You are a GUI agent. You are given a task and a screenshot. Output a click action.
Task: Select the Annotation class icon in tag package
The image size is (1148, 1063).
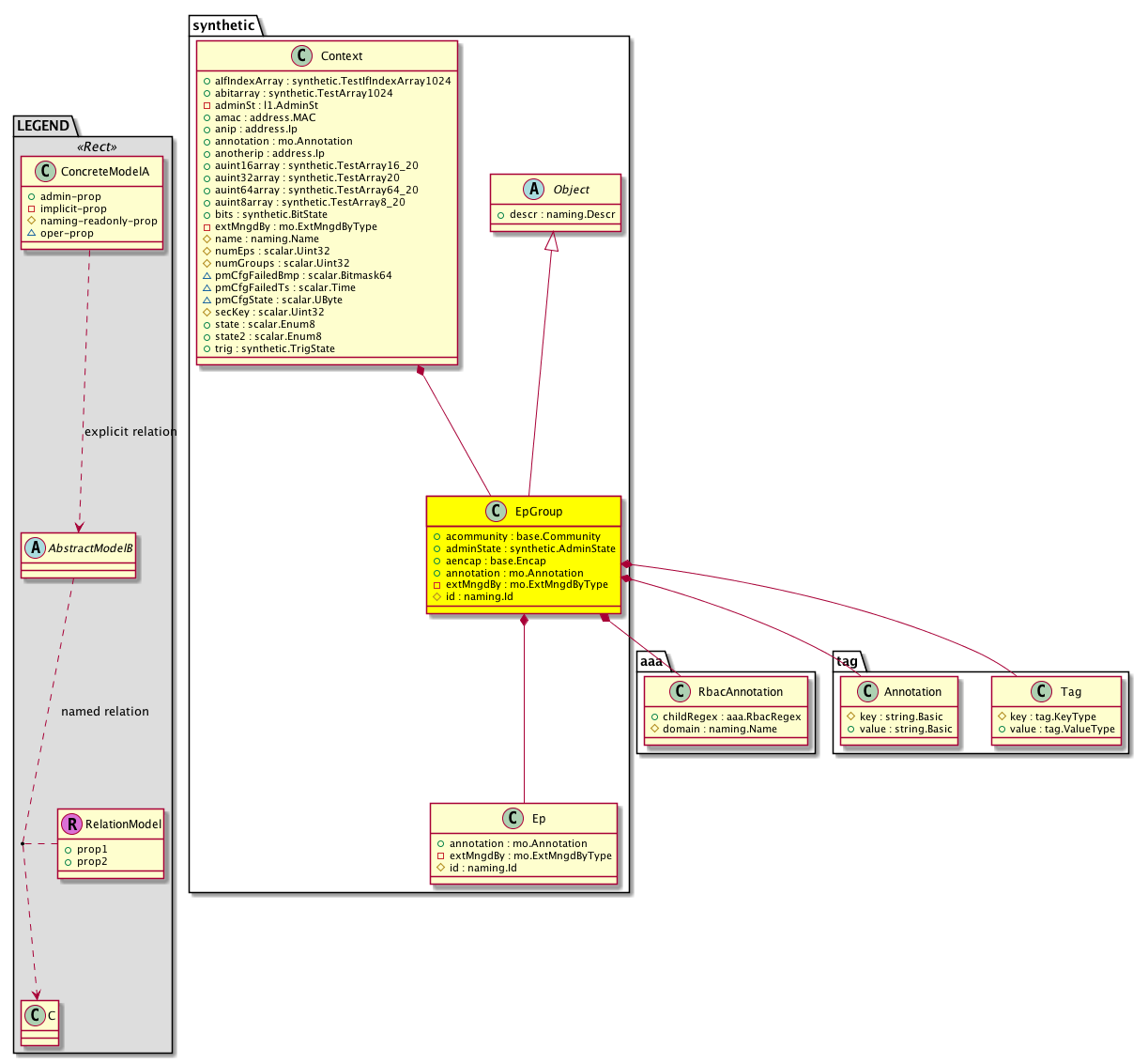[x=865, y=692]
